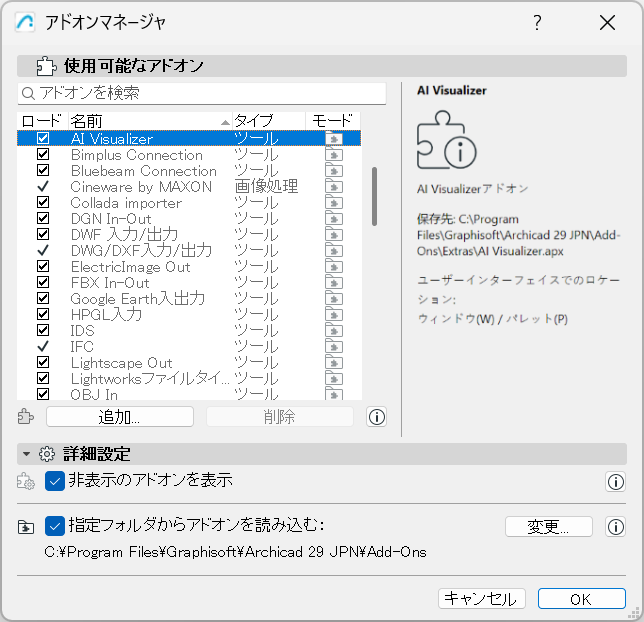Viewport: 644px width, 622px height.
Task: Click the mode folder icon for HPGL入力
Action: pos(334,315)
